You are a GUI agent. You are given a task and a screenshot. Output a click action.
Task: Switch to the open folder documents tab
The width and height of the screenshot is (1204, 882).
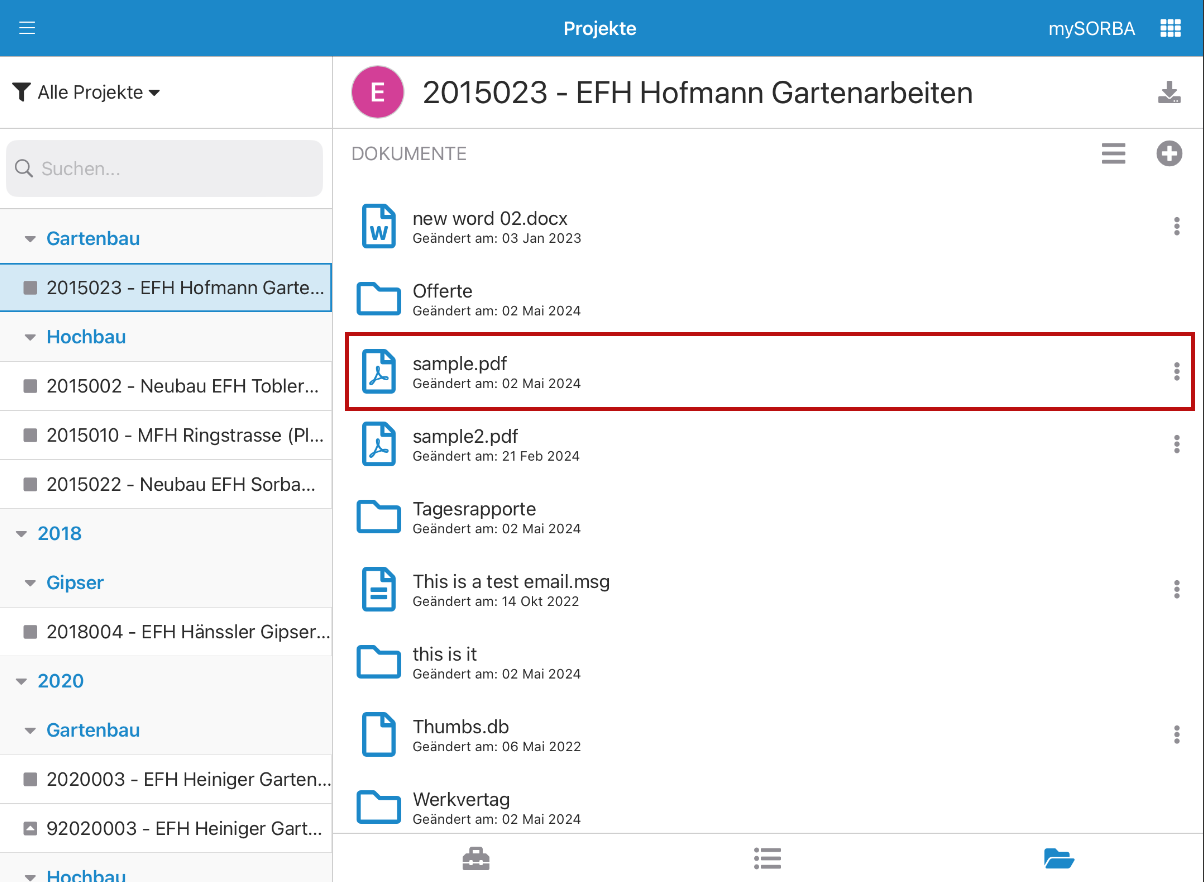pyautogui.click(x=1058, y=858)
